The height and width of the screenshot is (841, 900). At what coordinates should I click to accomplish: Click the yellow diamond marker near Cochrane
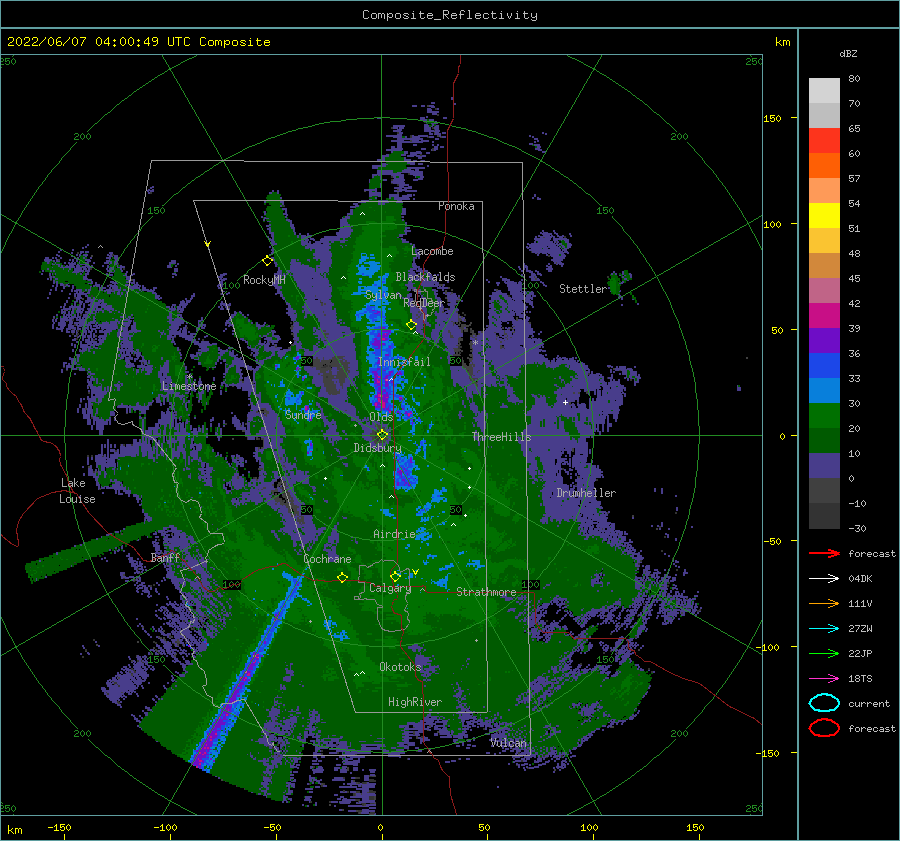tap(342, 578)
